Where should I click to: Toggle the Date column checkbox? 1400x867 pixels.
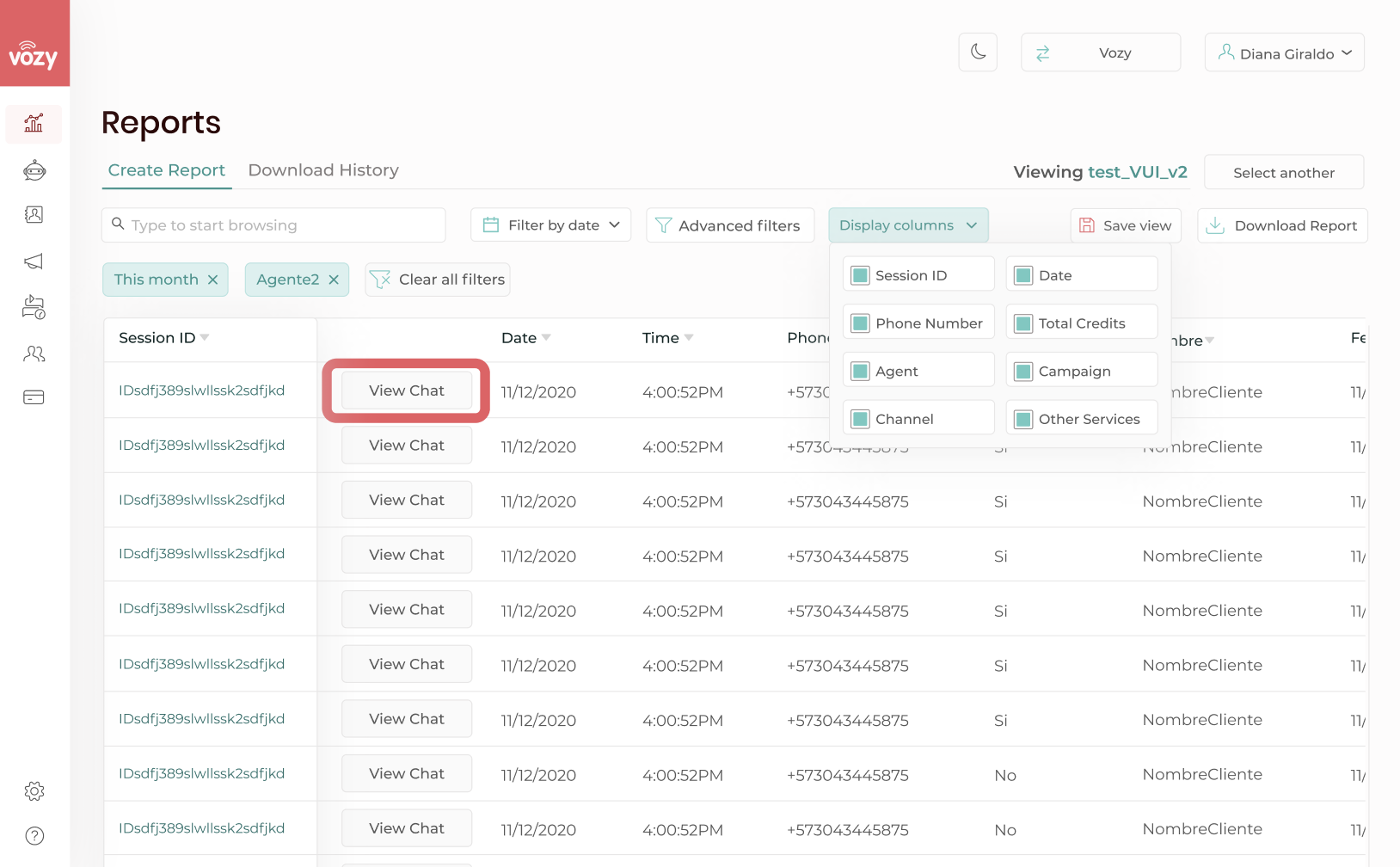point(1023,275)
